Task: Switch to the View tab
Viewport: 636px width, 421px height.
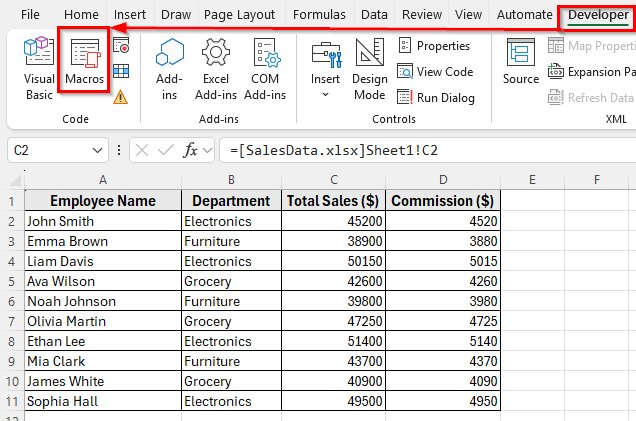Action: (x=468, y=15)
